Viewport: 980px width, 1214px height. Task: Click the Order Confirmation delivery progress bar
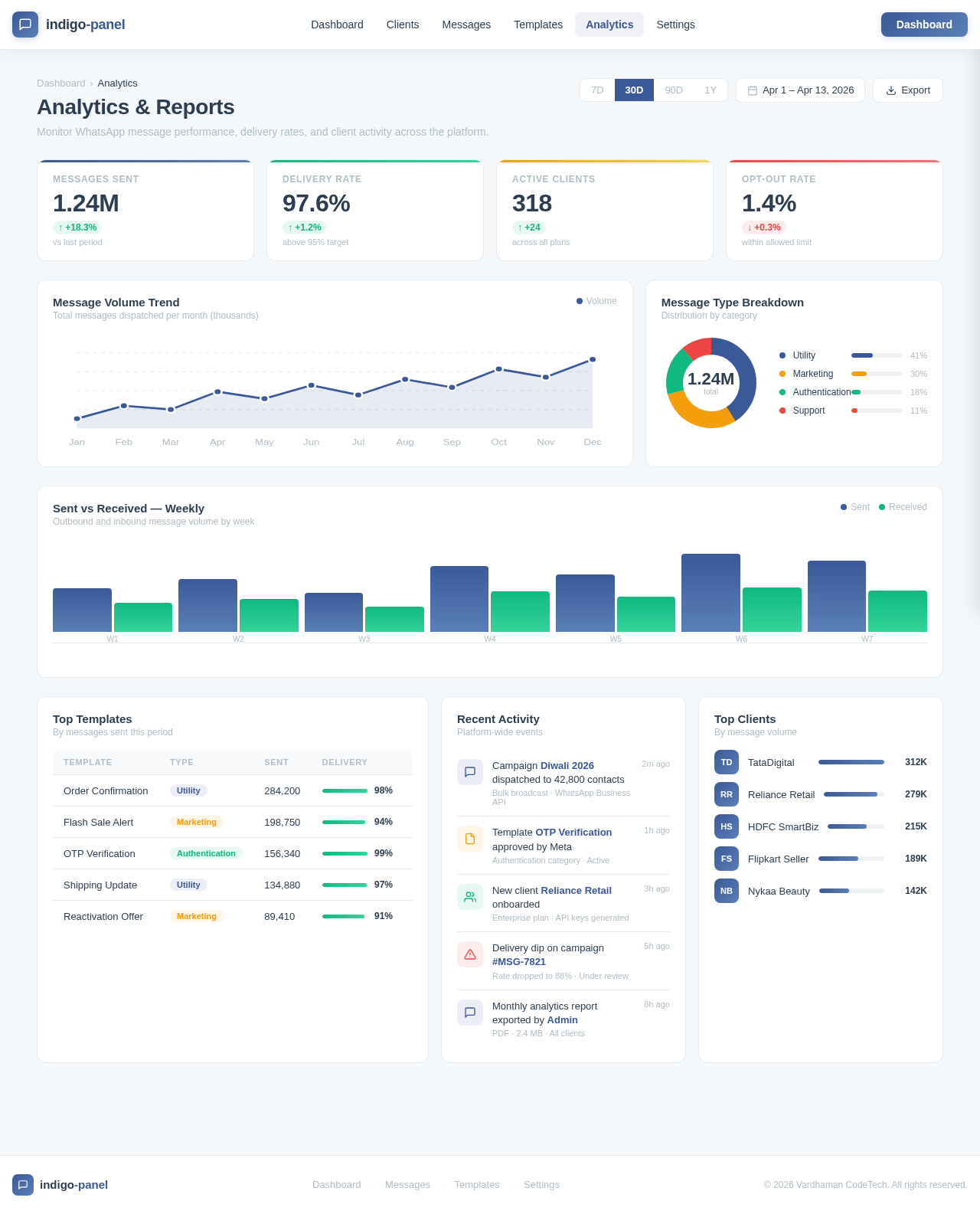(345, 791)
